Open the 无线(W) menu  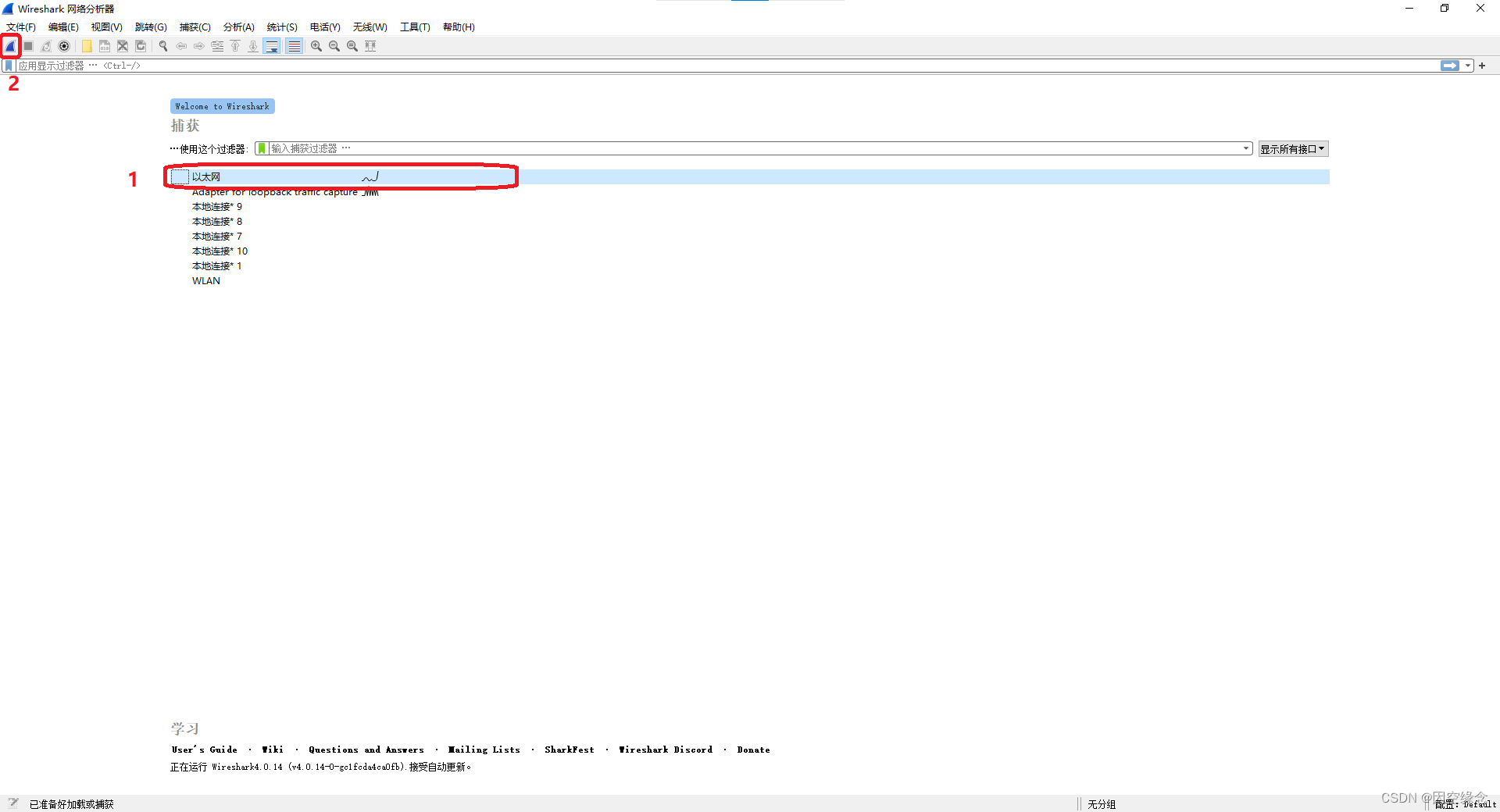370,27
